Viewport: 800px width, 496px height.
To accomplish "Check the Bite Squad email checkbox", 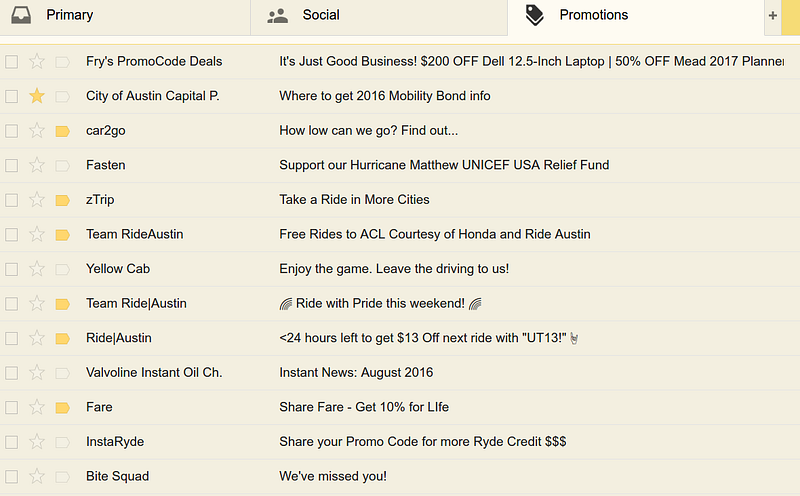I will point(11,477).
